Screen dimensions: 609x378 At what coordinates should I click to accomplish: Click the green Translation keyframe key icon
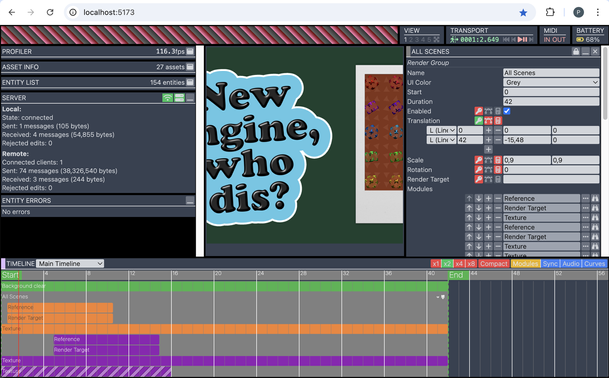[478, 120]
